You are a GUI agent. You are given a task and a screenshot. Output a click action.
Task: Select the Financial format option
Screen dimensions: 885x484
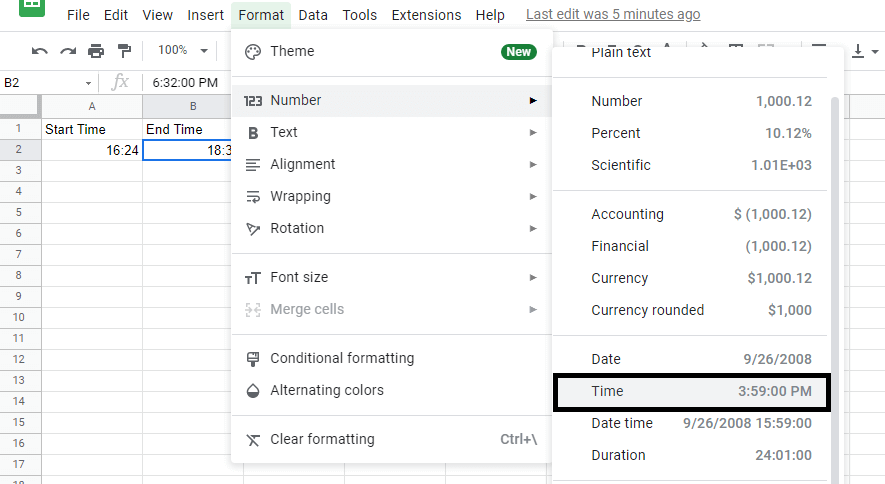[x=692, y=247]
